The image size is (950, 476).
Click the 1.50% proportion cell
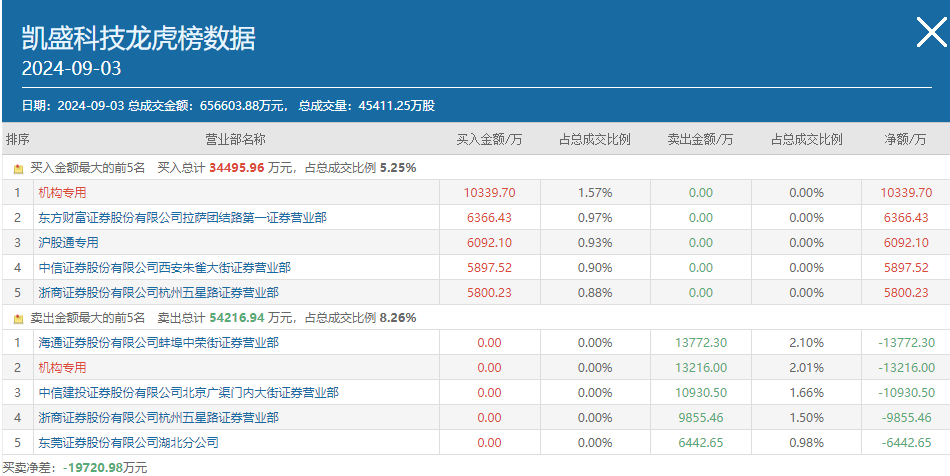[806, 417]
